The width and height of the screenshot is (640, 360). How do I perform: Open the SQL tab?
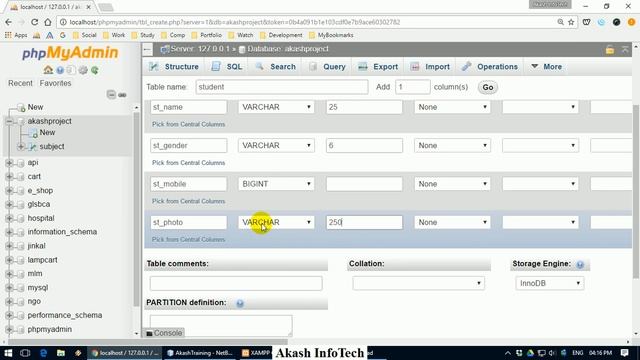click(227, 67)
